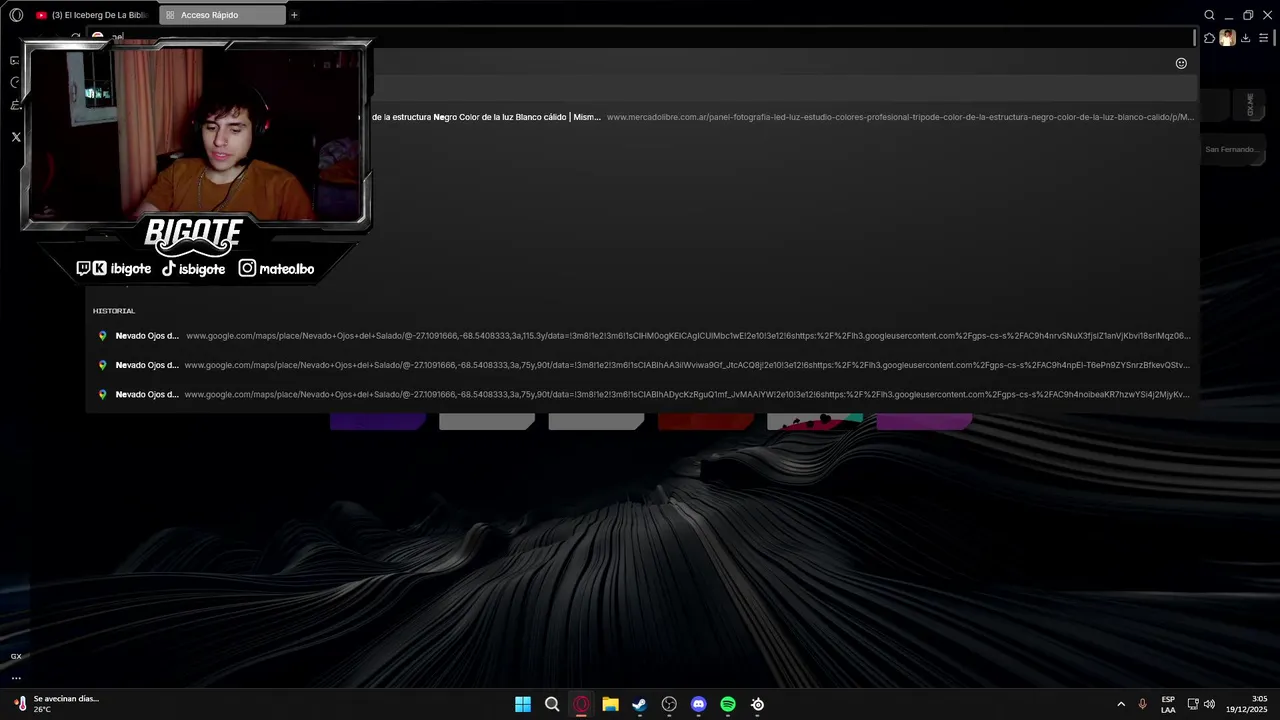Open the sidebar three-dots more options
The width and height of the screenshot is (1280, 720).
[x=16, y=678]
